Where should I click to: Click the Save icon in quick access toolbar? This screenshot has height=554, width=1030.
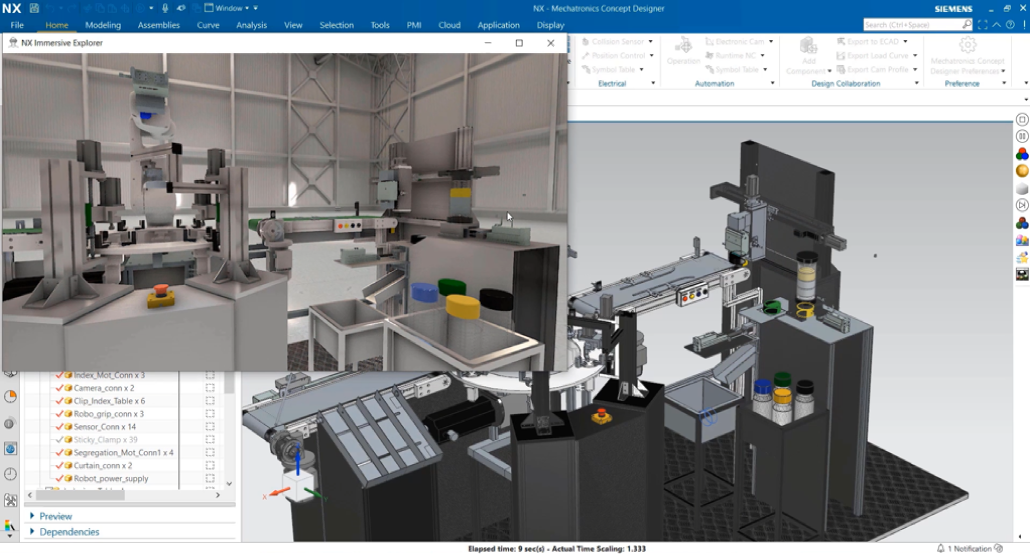point(34,9)
